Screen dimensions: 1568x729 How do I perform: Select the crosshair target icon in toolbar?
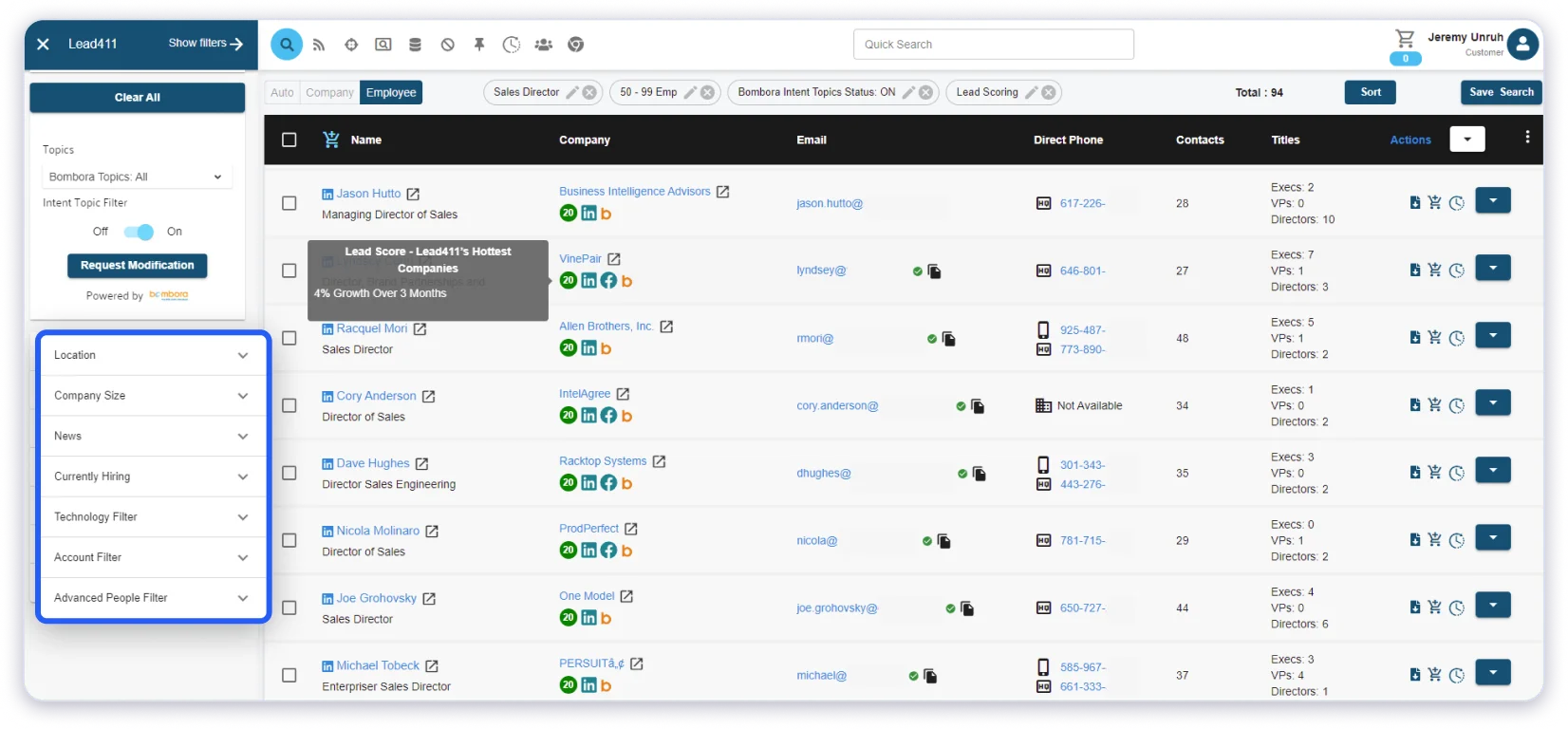[x=351, y=45]
